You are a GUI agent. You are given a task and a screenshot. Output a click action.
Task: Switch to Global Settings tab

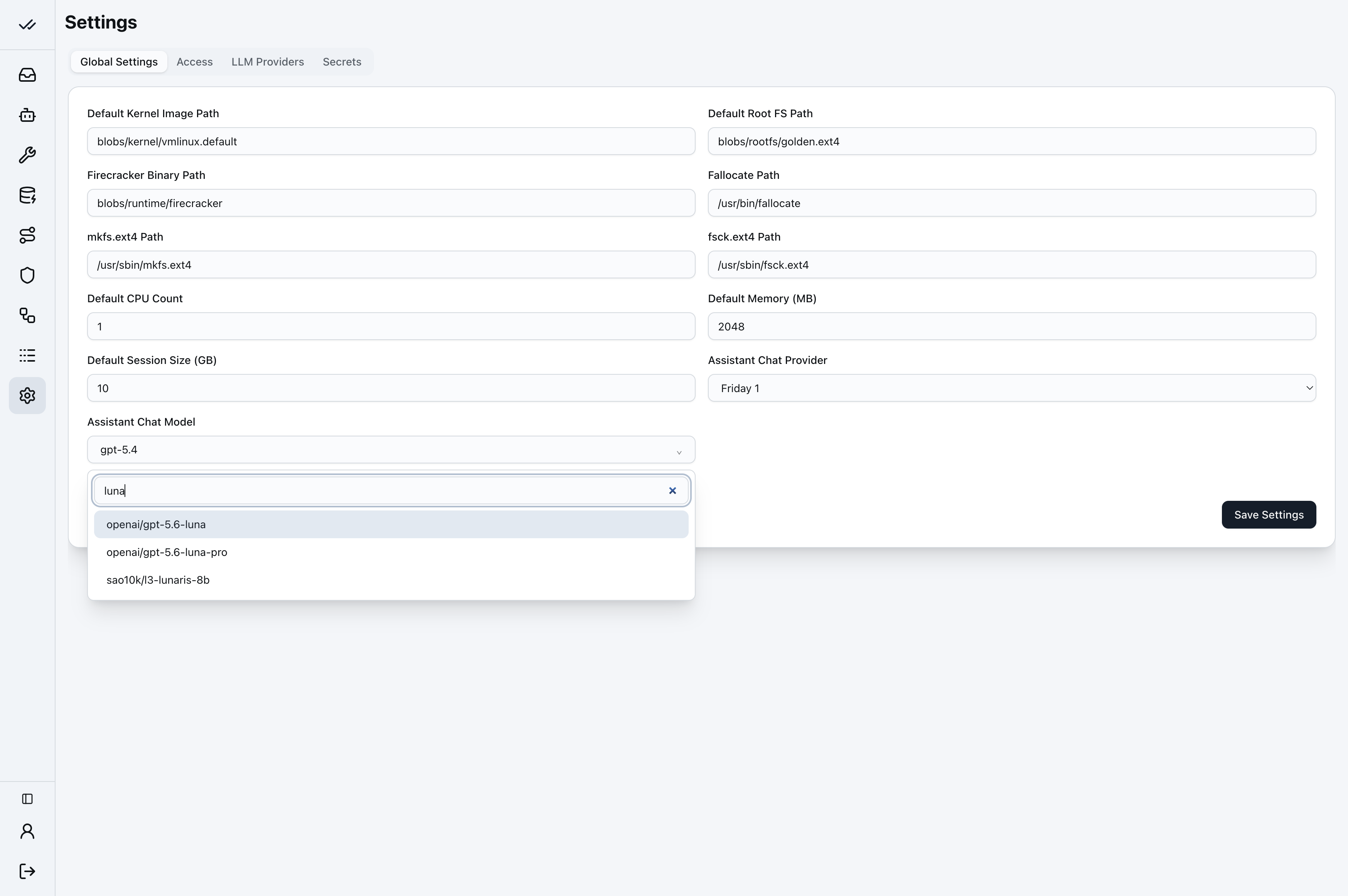(119, 62)
